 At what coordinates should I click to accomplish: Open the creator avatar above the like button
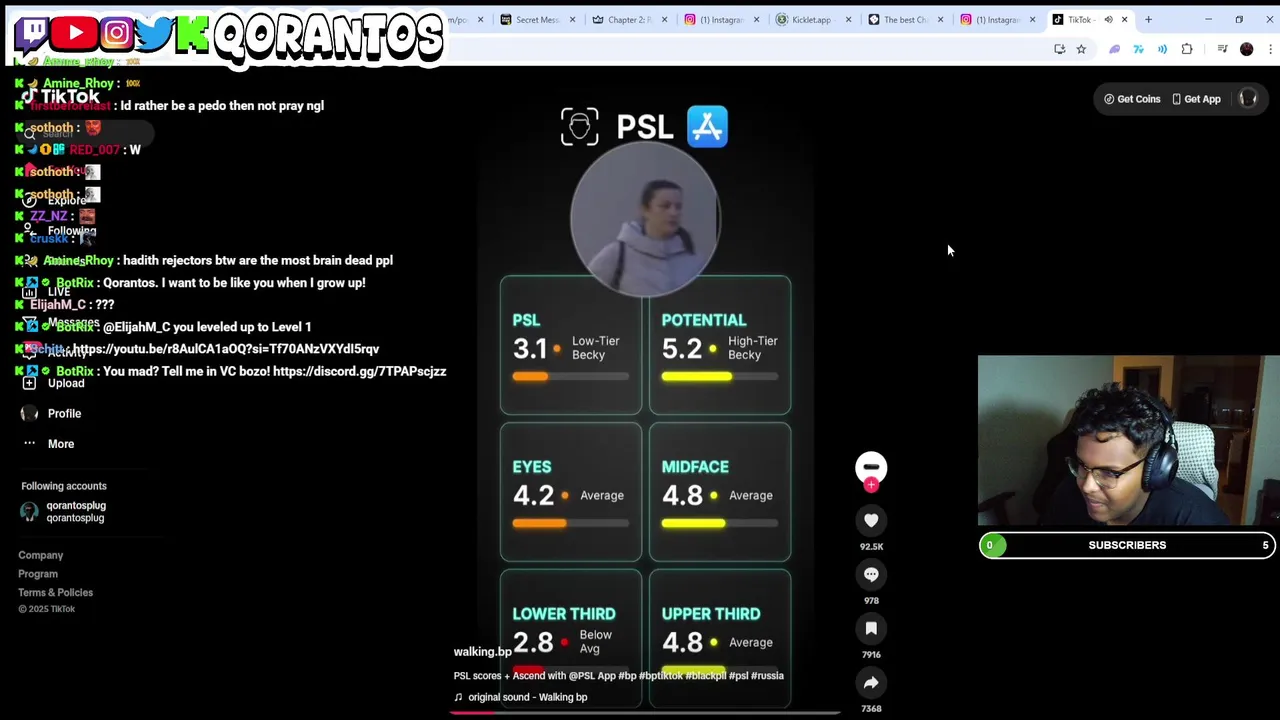click(x=871, y=467)
